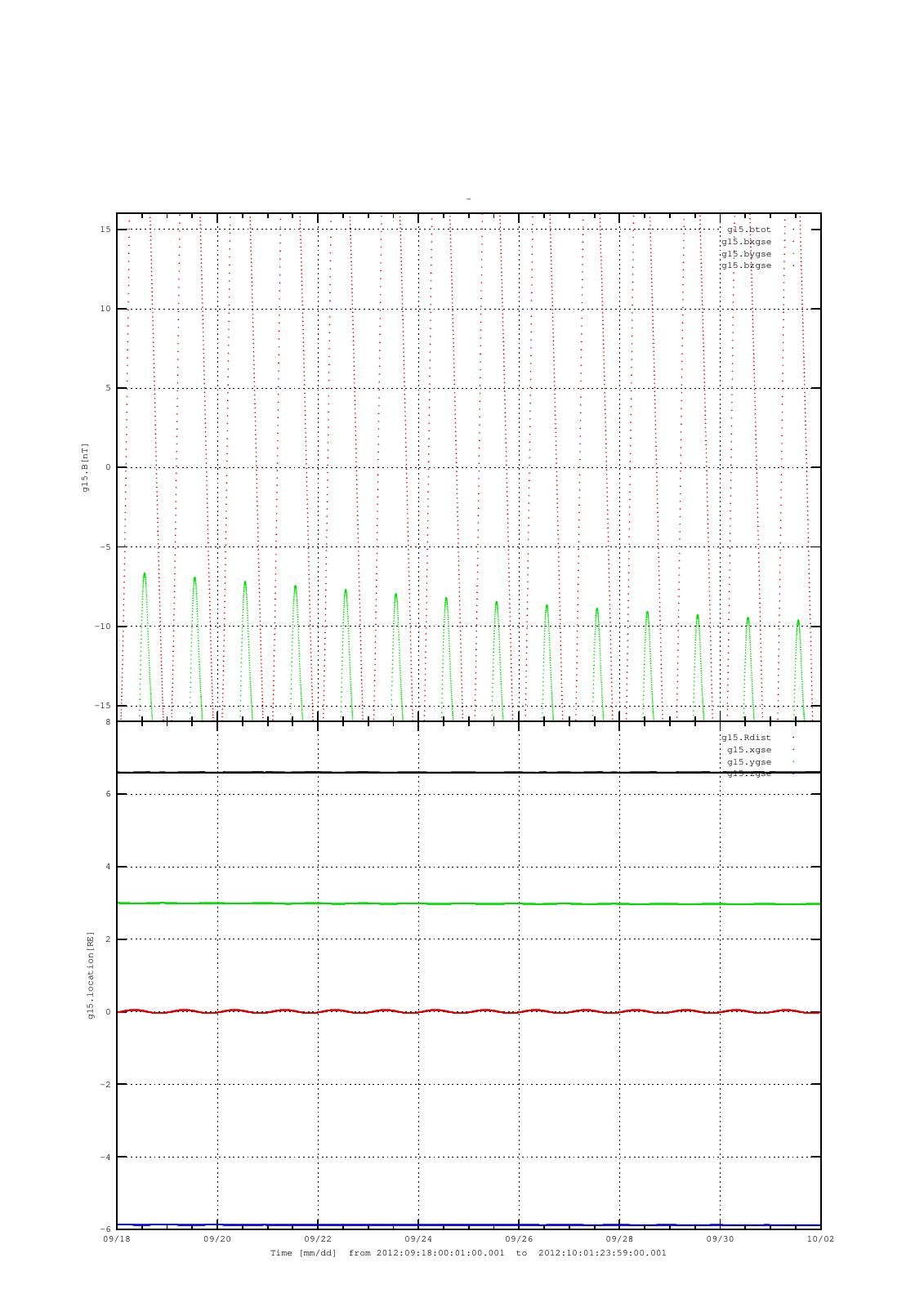Click the black Rdist line above 6
924x1307 pixels.
pyautogui.click(x=468, y=772)
